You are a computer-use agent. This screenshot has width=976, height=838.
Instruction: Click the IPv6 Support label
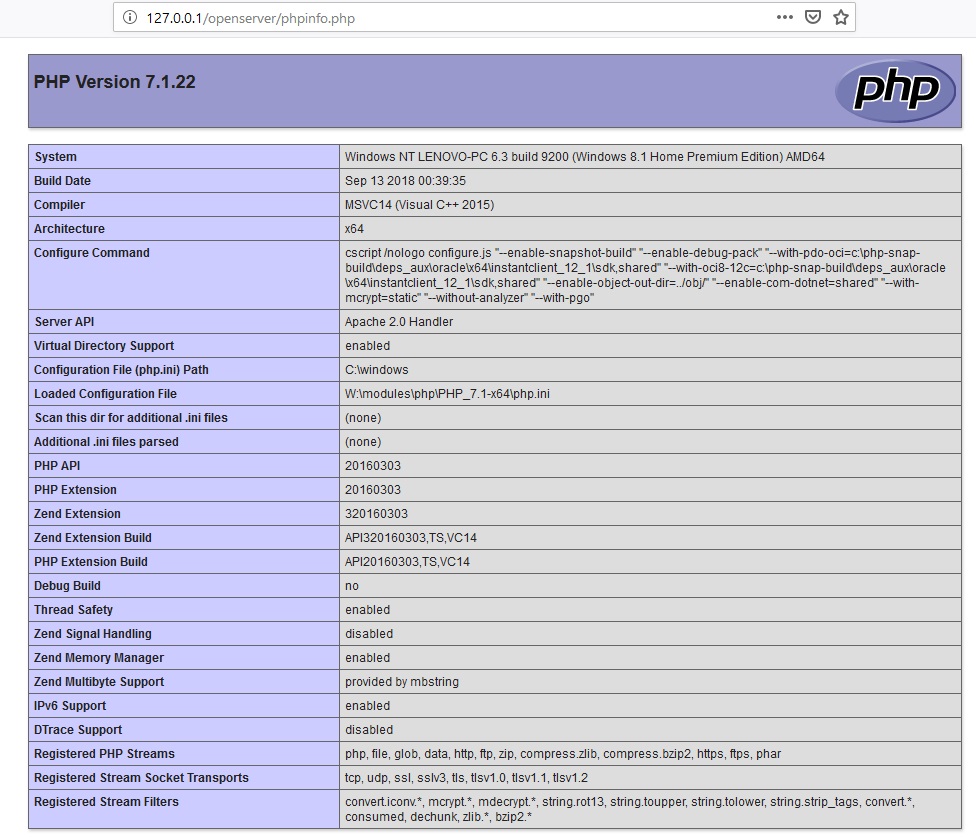tap(70, 706)
